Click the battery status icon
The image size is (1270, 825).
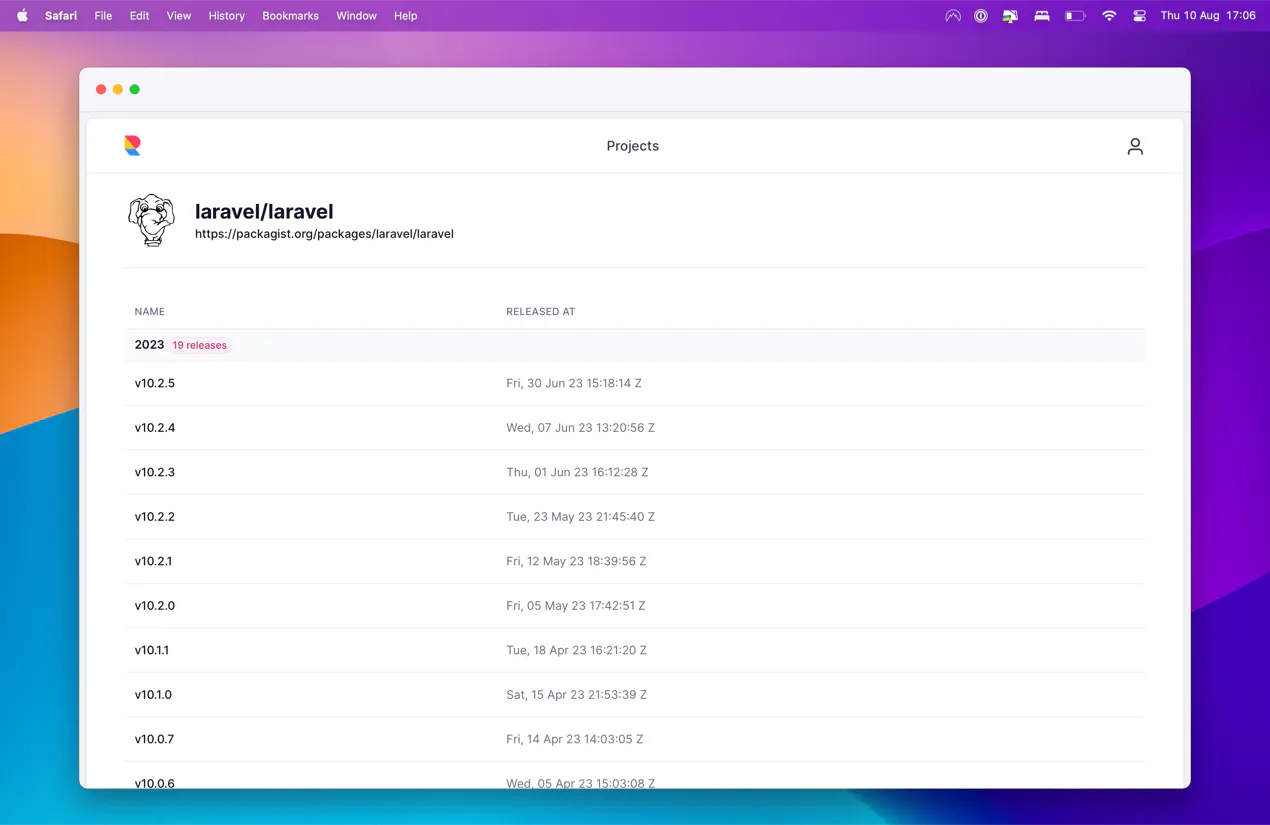coord(1075,16)
